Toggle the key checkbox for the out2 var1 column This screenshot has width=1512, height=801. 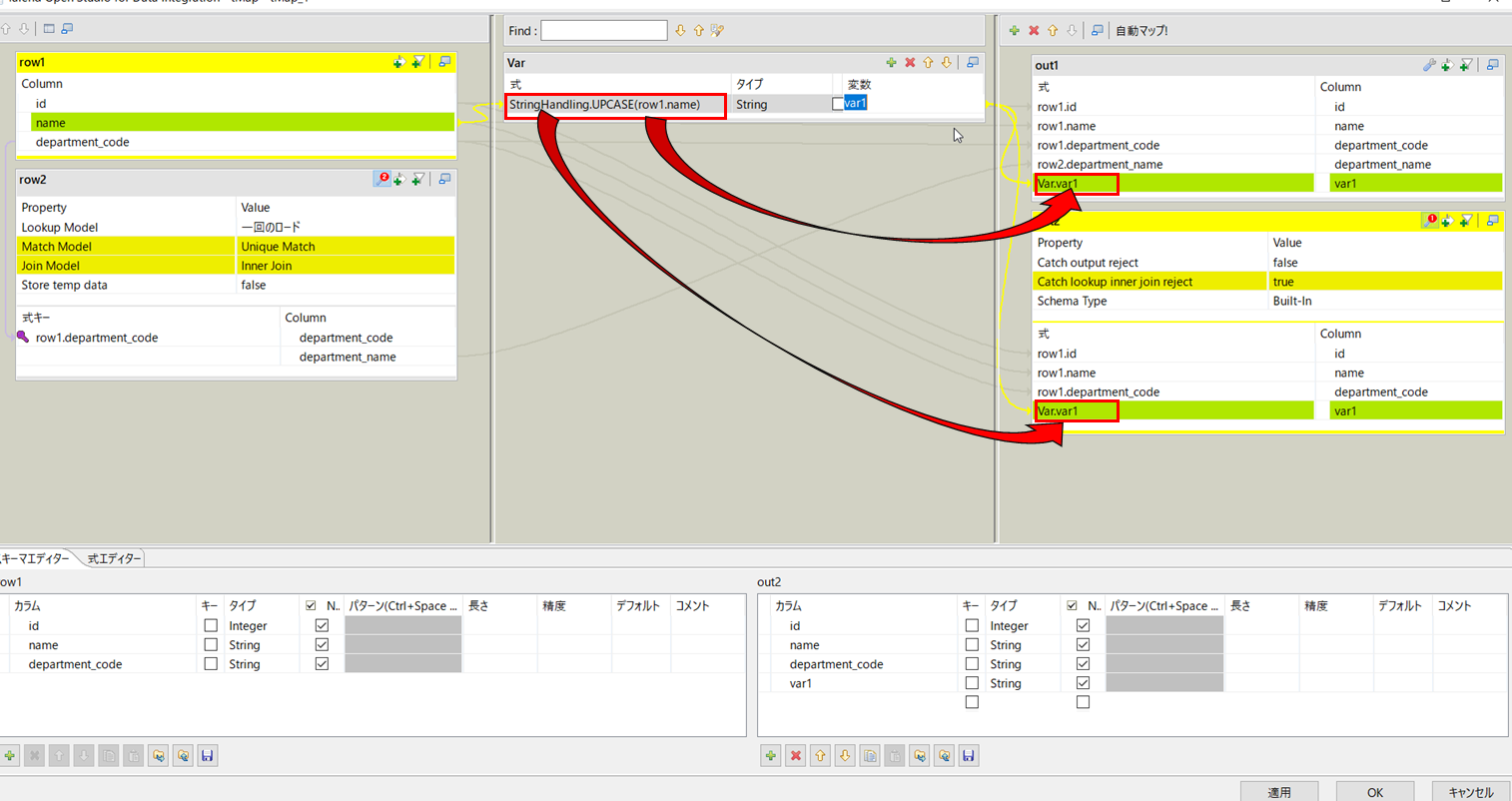tap(972, 683)
